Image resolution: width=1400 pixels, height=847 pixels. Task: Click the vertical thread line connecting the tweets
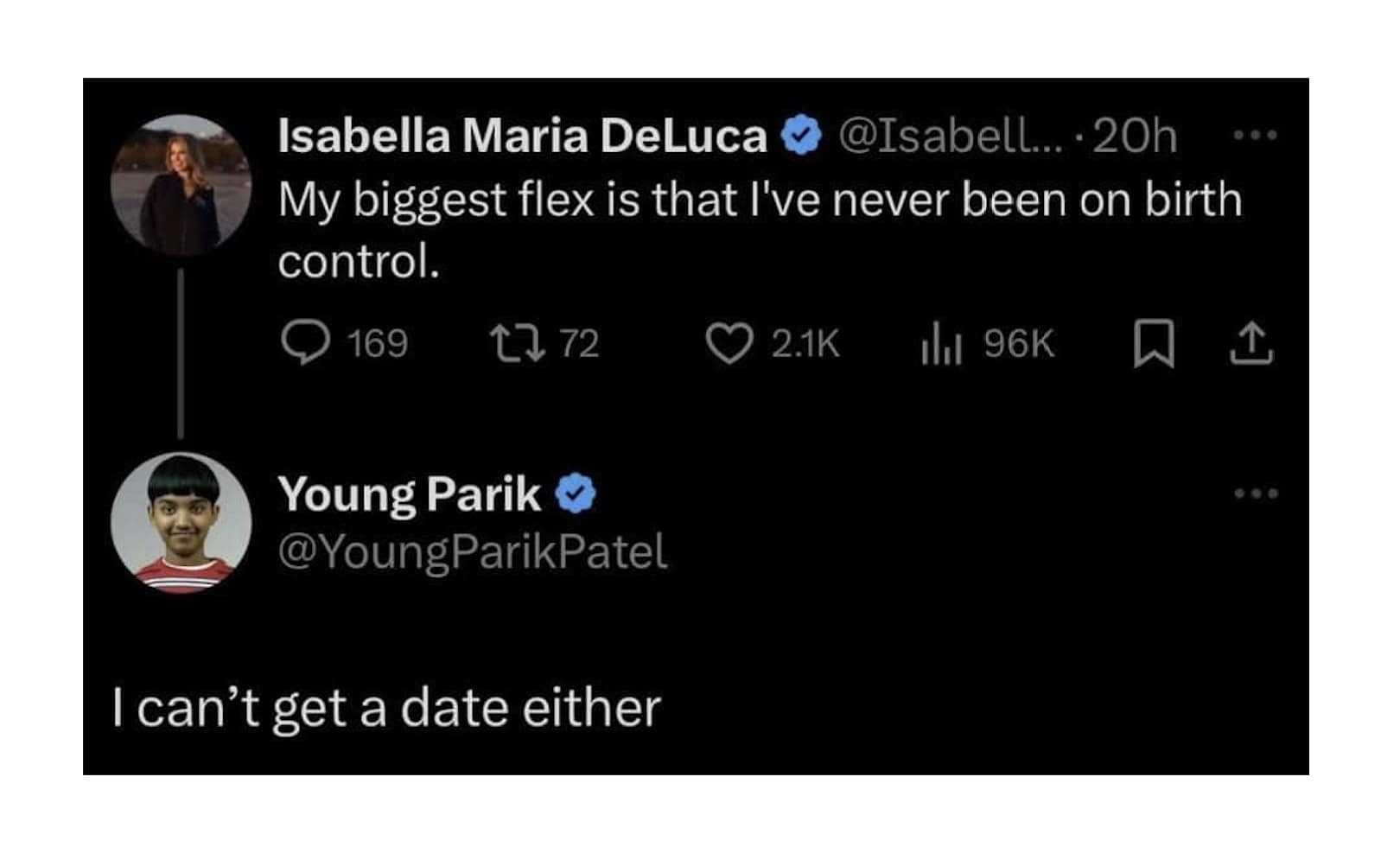click(181, 353)
